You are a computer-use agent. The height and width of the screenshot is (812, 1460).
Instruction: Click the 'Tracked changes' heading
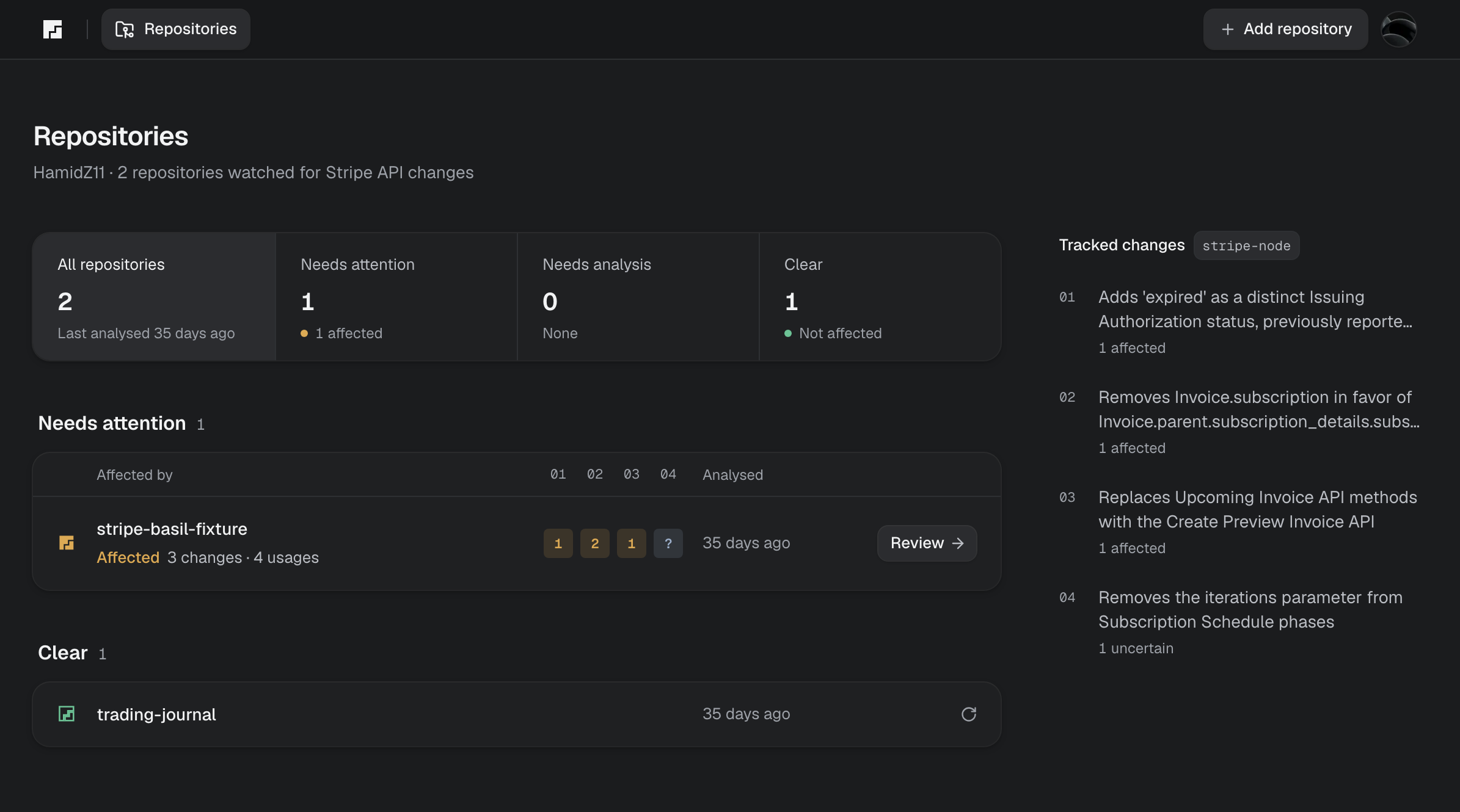1122,245
